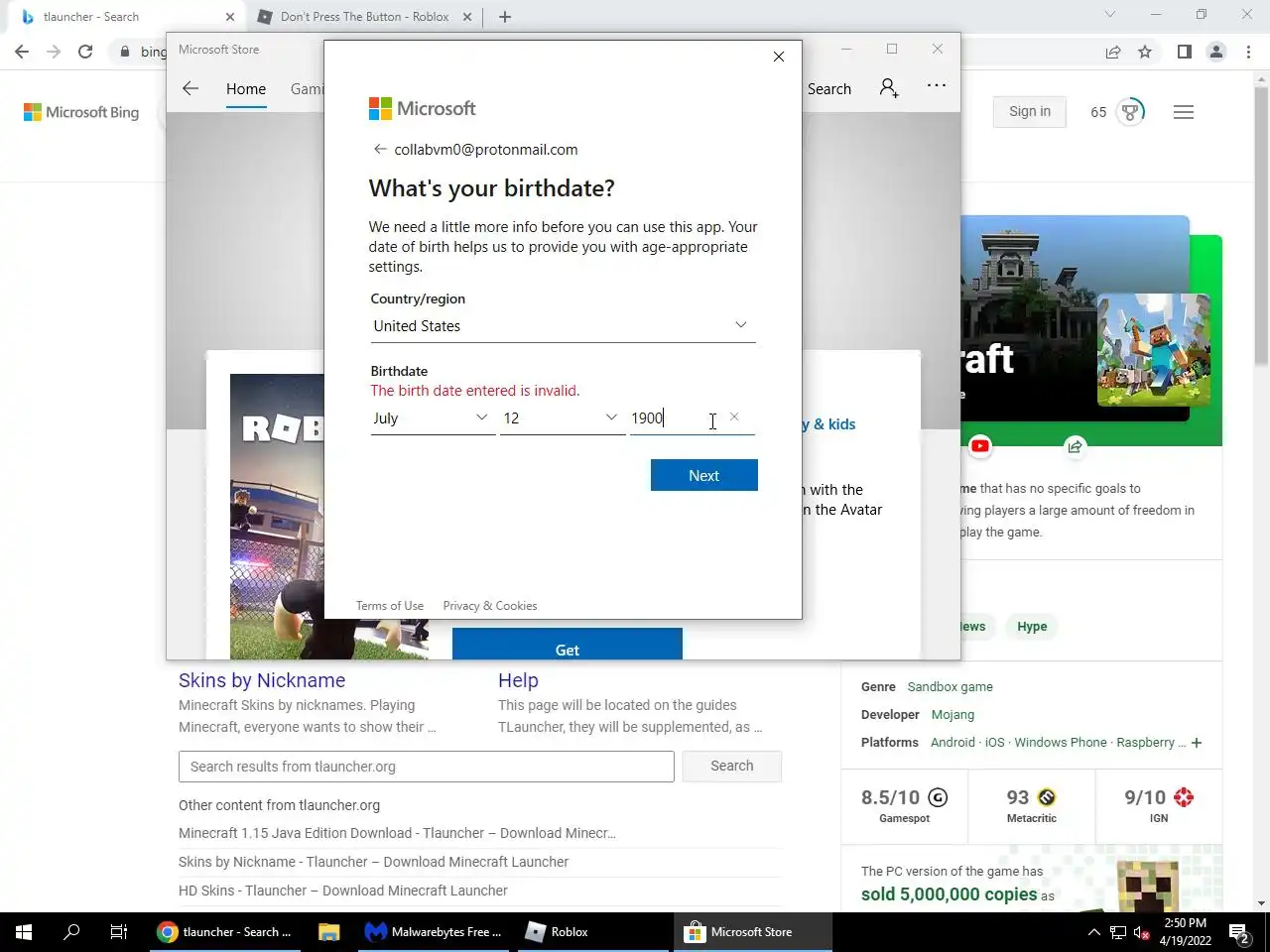Open a new browser tab
The image size is (1270, 952).
[505, 17]
